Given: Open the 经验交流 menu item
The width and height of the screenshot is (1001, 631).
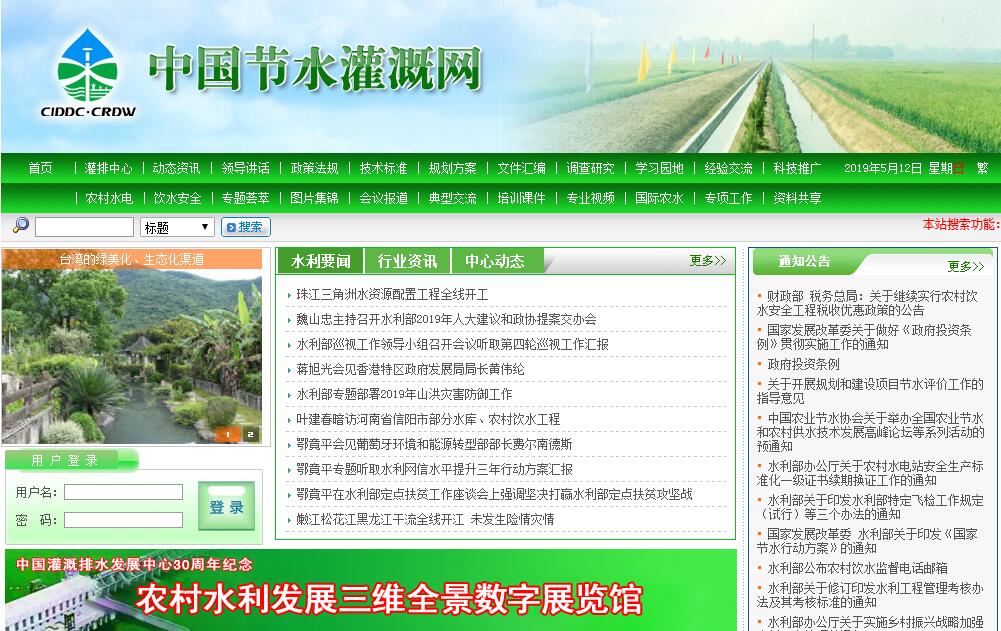Looking at the screenshot, I should (x=728, y=168).
